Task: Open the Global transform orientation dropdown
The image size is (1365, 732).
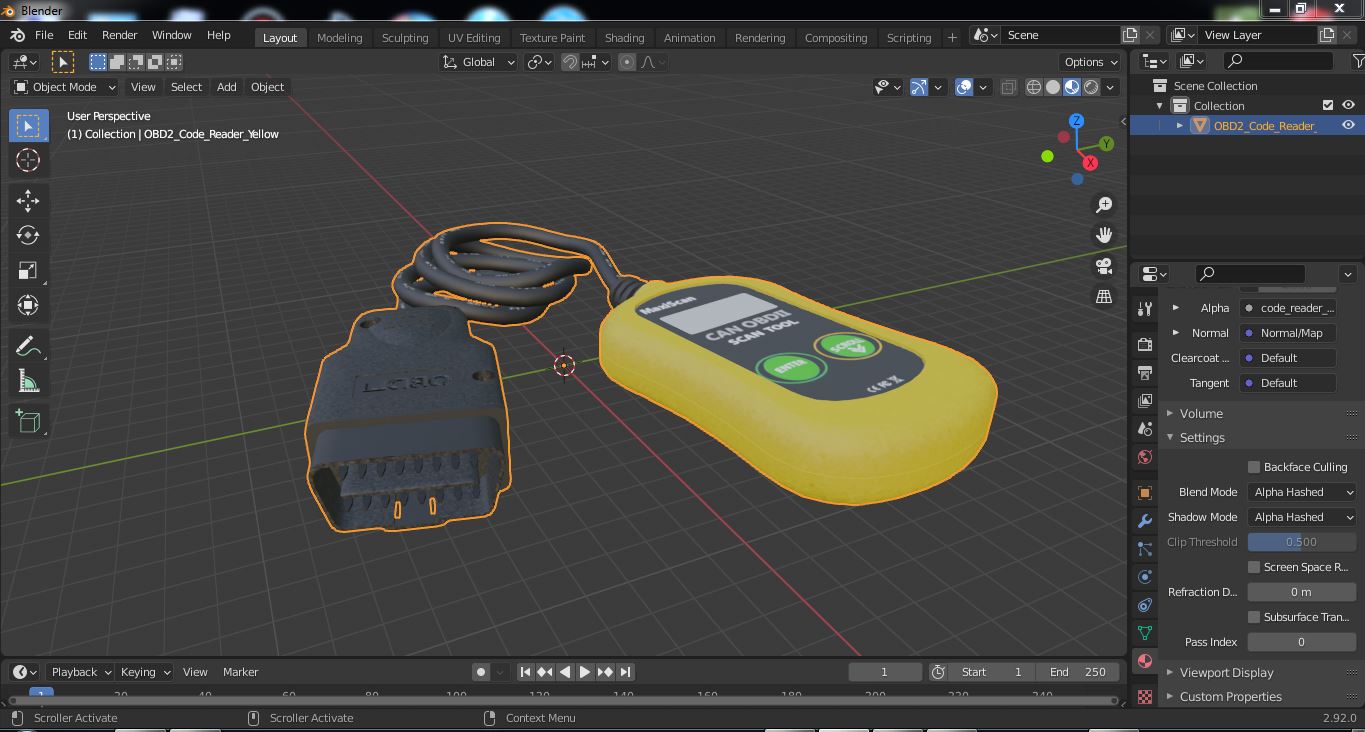Action: tap(479, 62)
